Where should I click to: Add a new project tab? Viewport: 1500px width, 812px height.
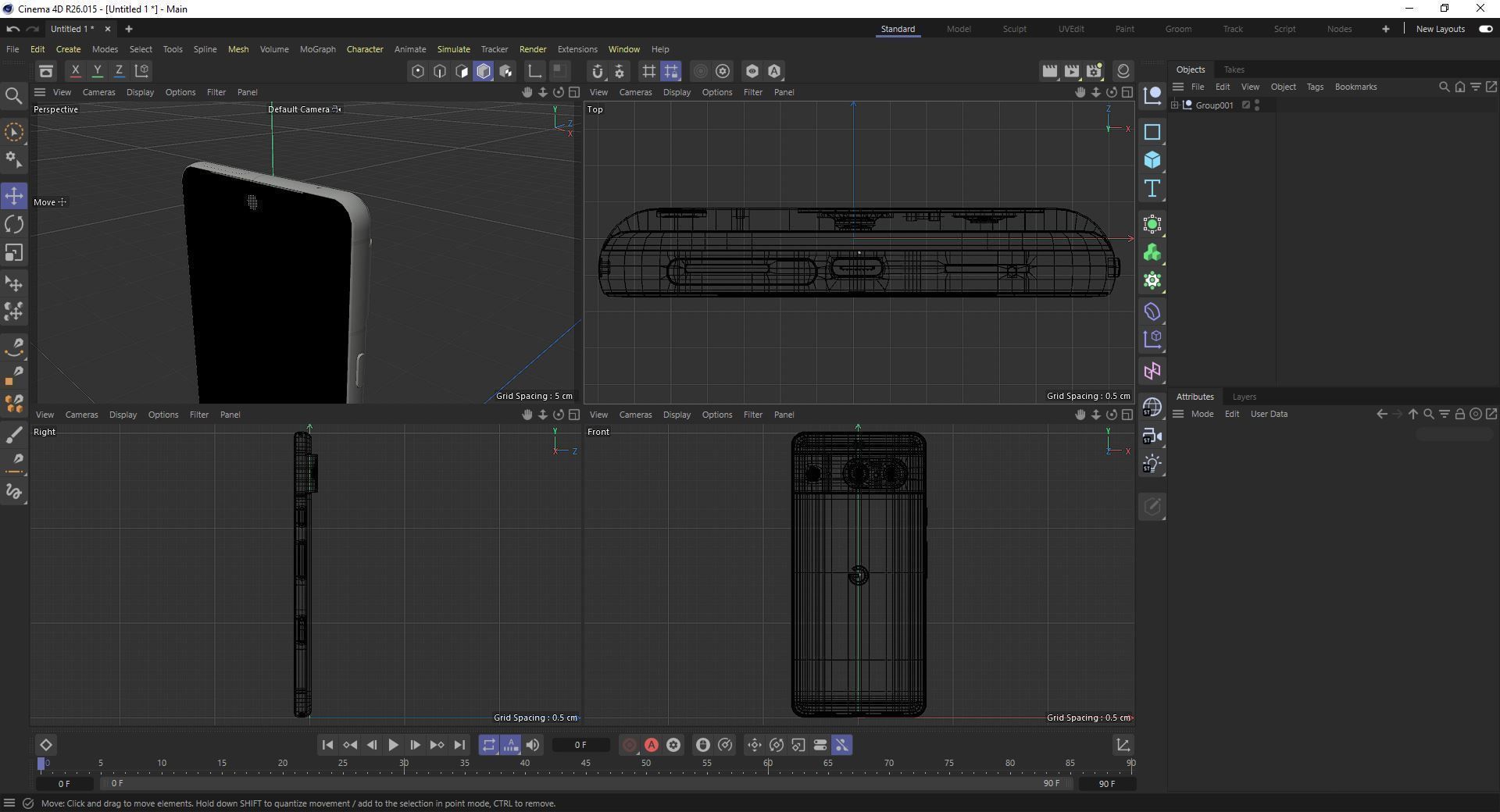click(129, 29)
